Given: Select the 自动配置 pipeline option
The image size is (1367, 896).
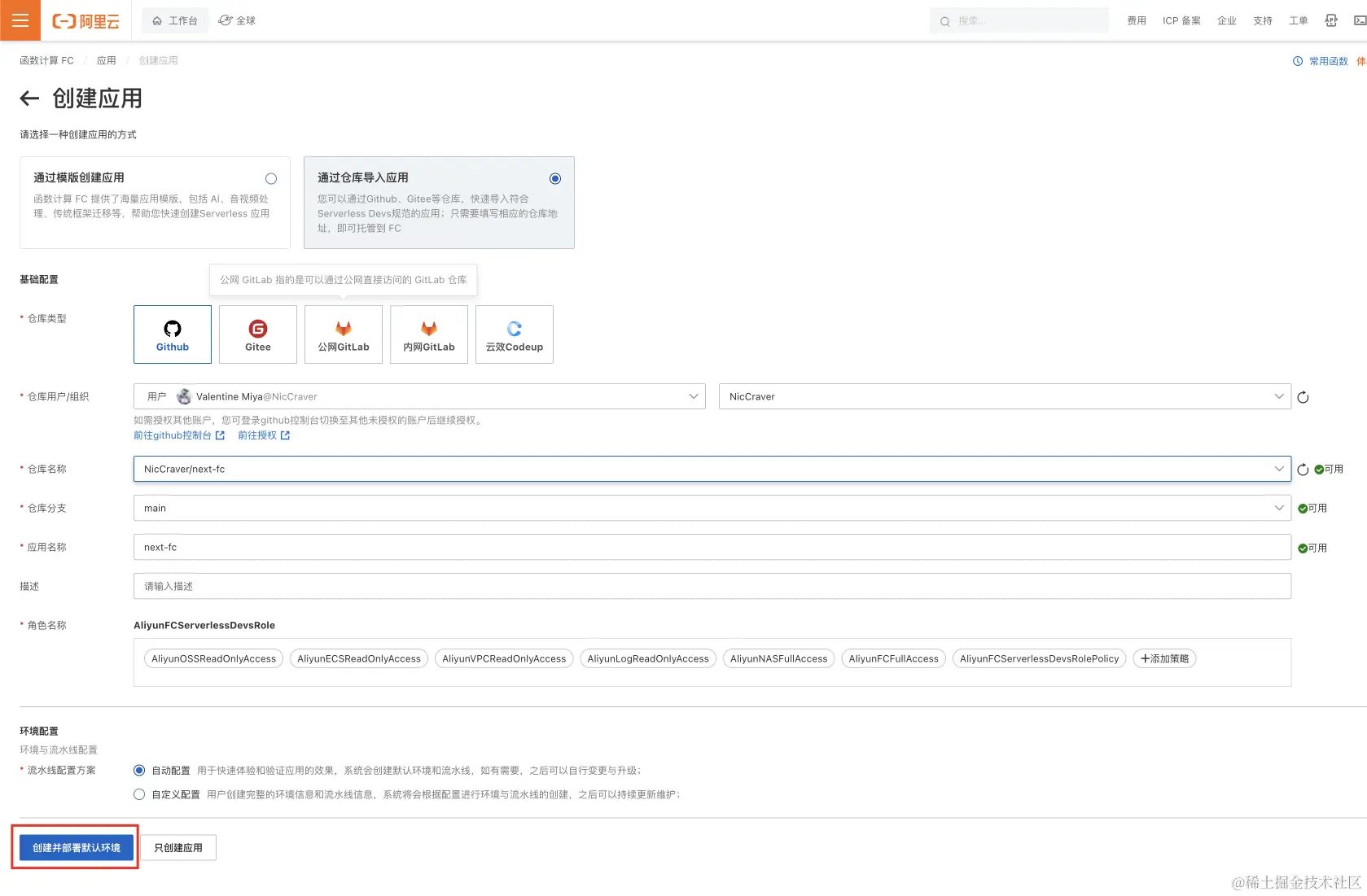Looking at the screenshot, I should pyautogui.click(x=139, y=770).
